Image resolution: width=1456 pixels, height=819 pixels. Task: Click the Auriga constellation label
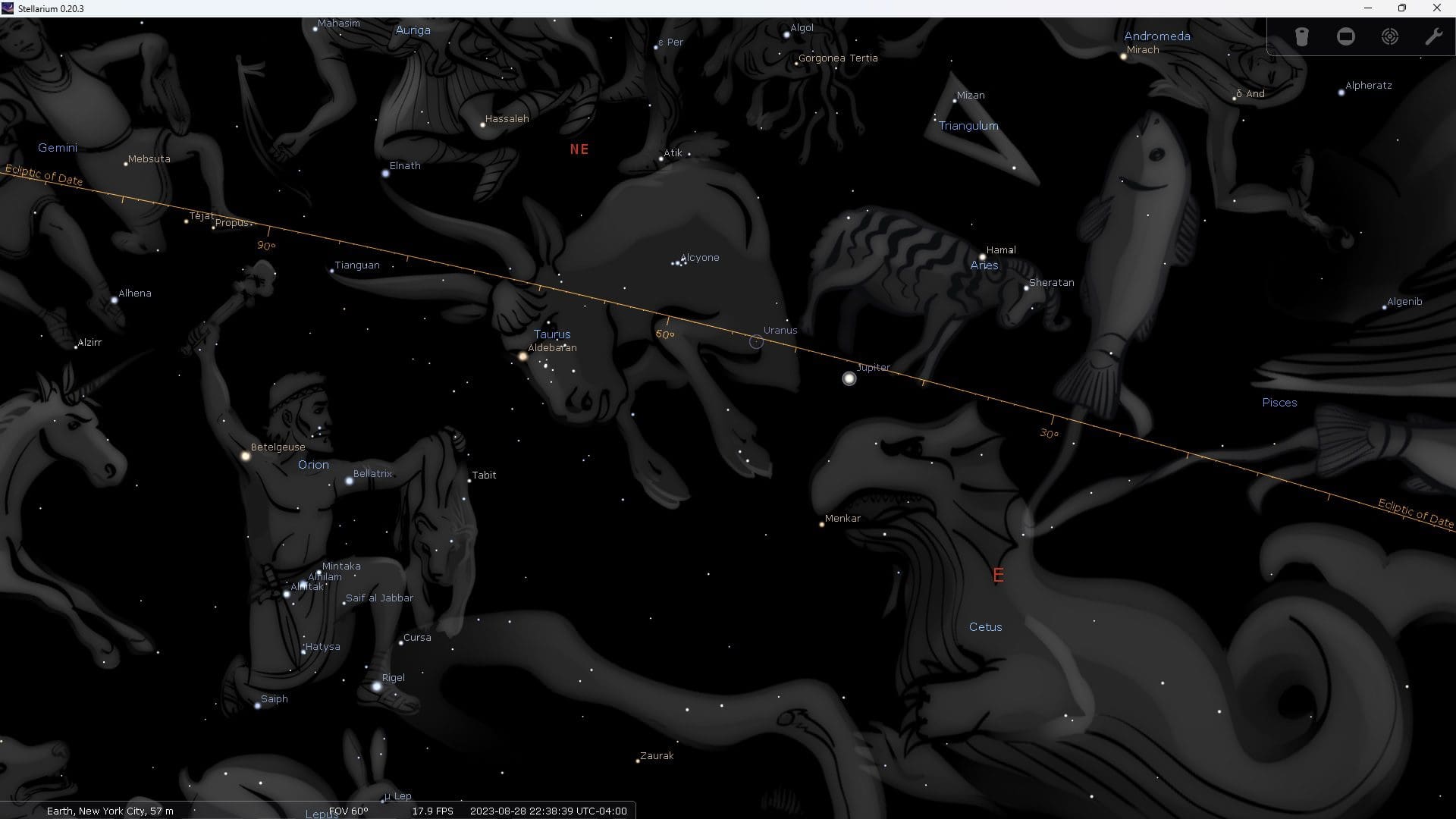[413, 30]
